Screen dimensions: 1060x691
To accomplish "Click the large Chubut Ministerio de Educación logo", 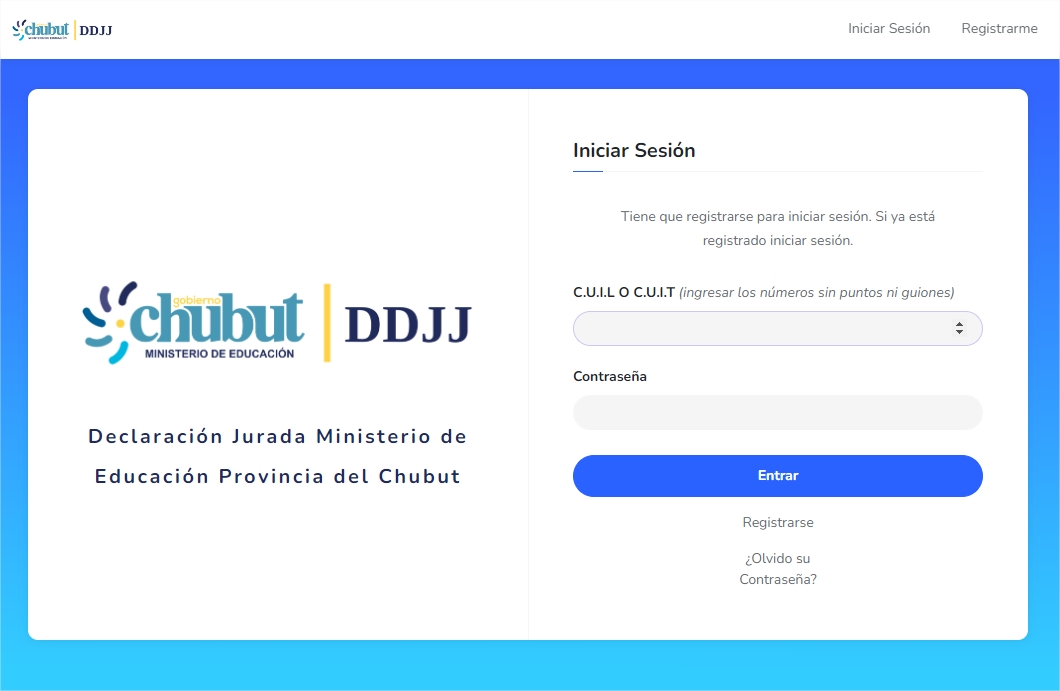I will tap(277, 323).
